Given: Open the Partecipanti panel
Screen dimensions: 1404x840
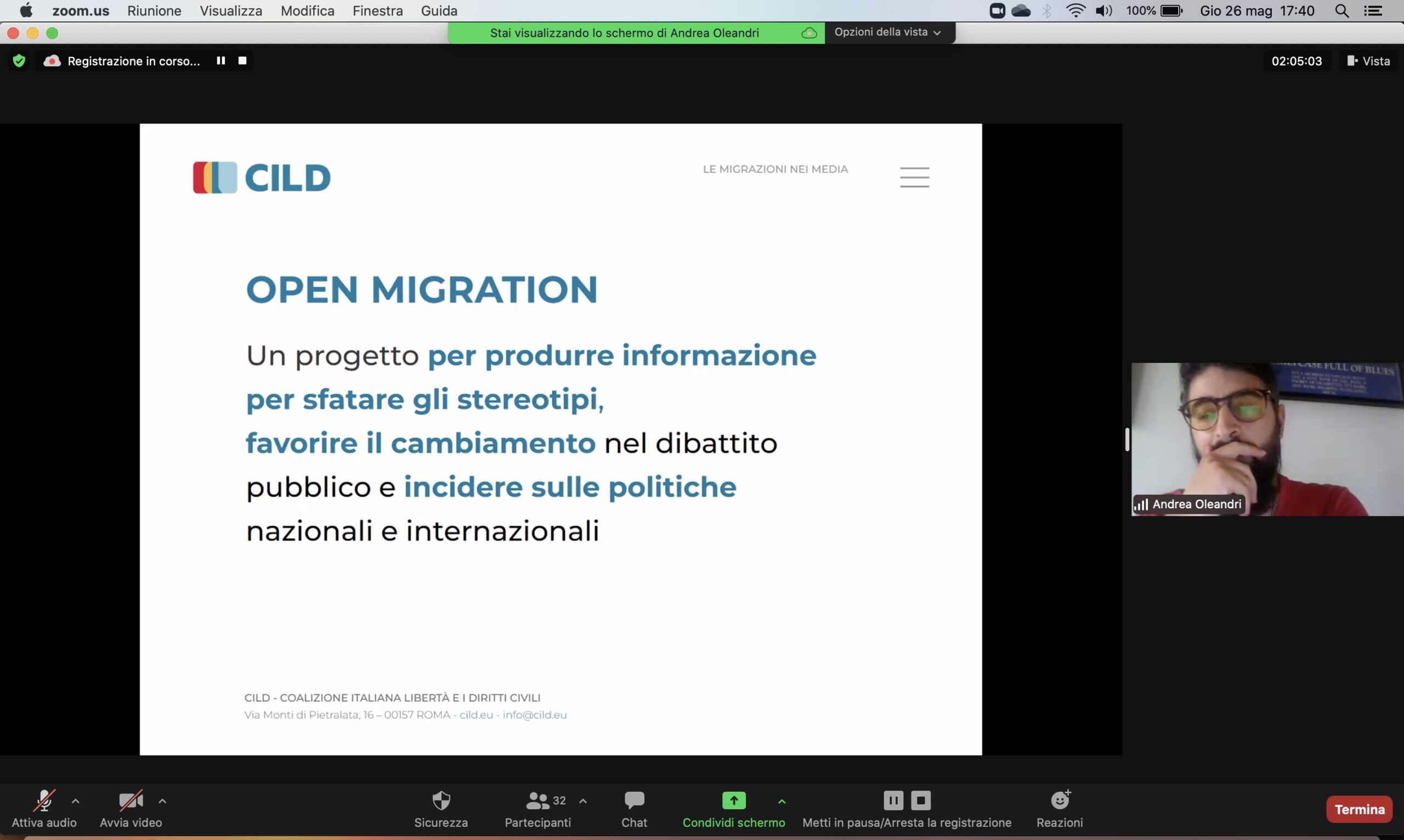Looking at the screenshot, I should click(538, 809).
